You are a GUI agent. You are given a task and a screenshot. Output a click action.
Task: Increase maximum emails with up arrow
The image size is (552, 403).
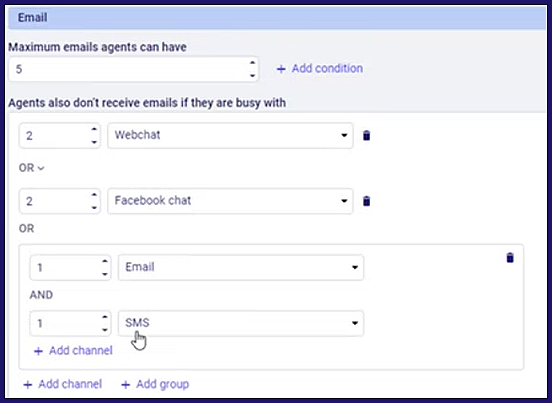point(252,63)
